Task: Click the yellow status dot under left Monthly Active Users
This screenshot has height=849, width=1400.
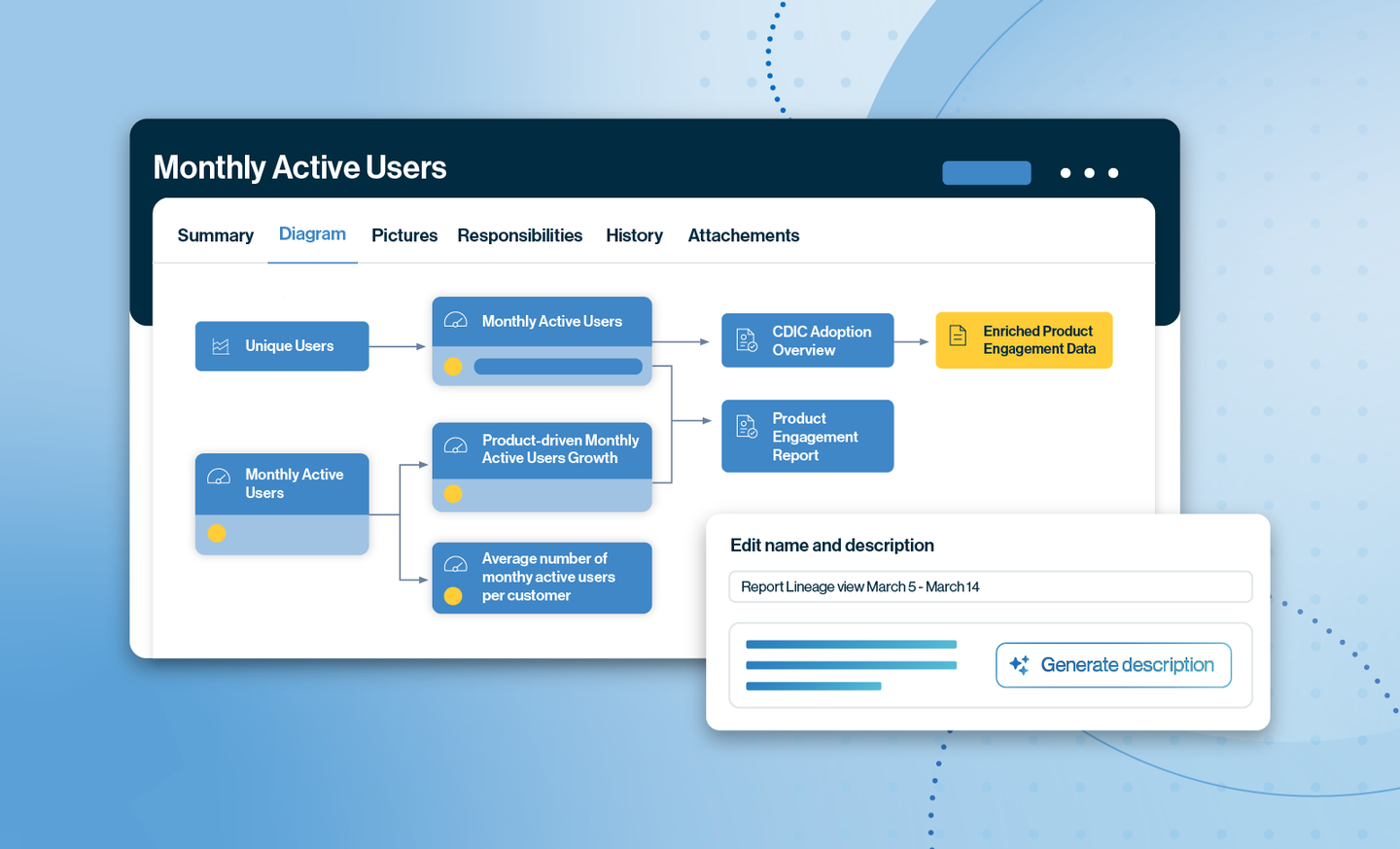Action: pyautogui.click(x=217, y=533)
